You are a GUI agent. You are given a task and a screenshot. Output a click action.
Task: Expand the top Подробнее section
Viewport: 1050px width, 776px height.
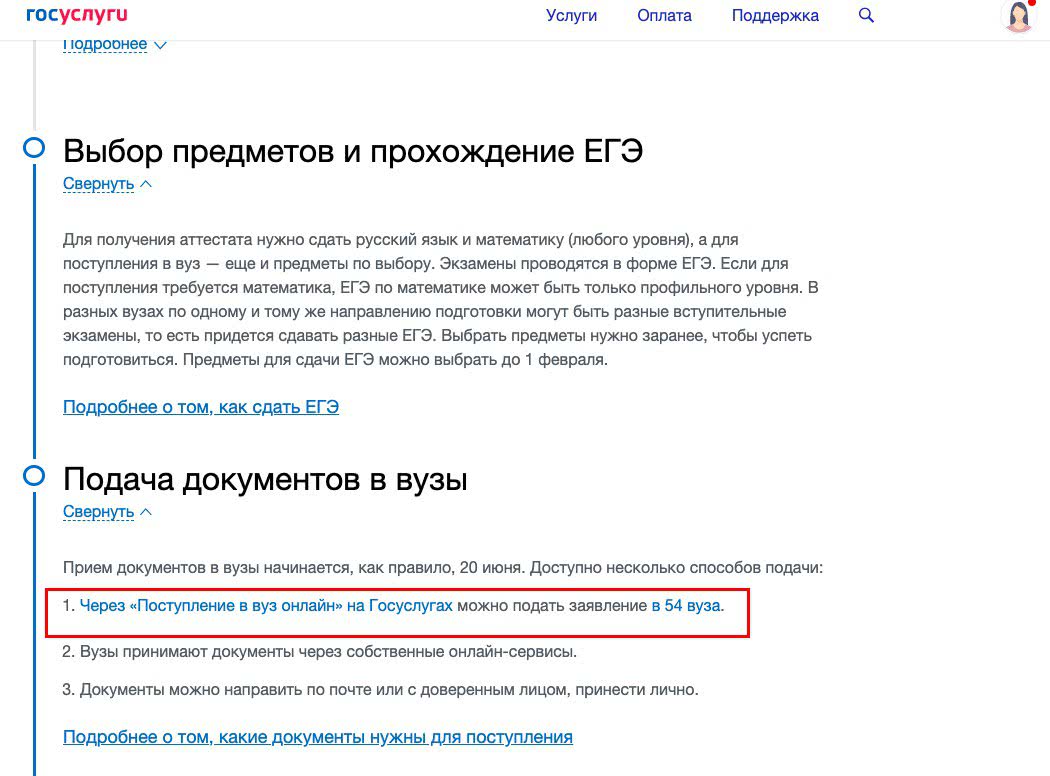point(105,44)
